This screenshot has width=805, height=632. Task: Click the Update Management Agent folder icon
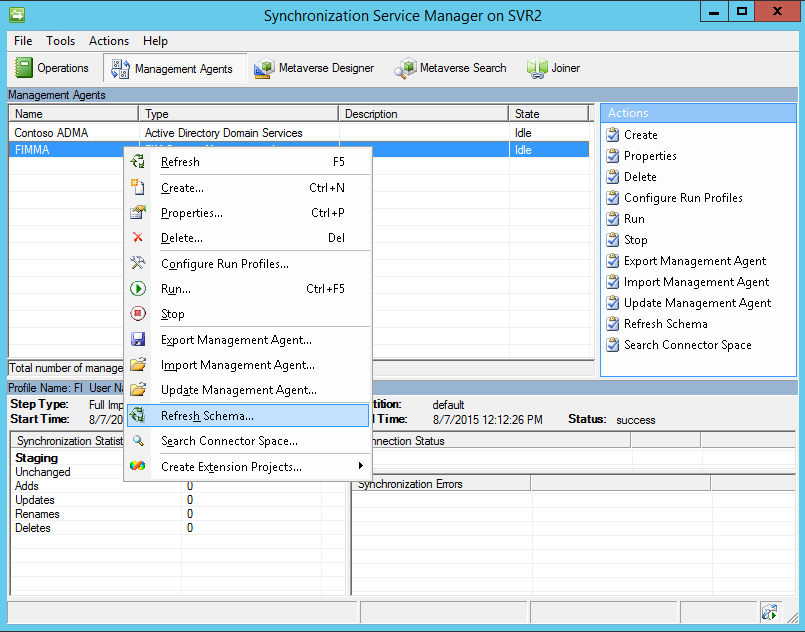138,389
